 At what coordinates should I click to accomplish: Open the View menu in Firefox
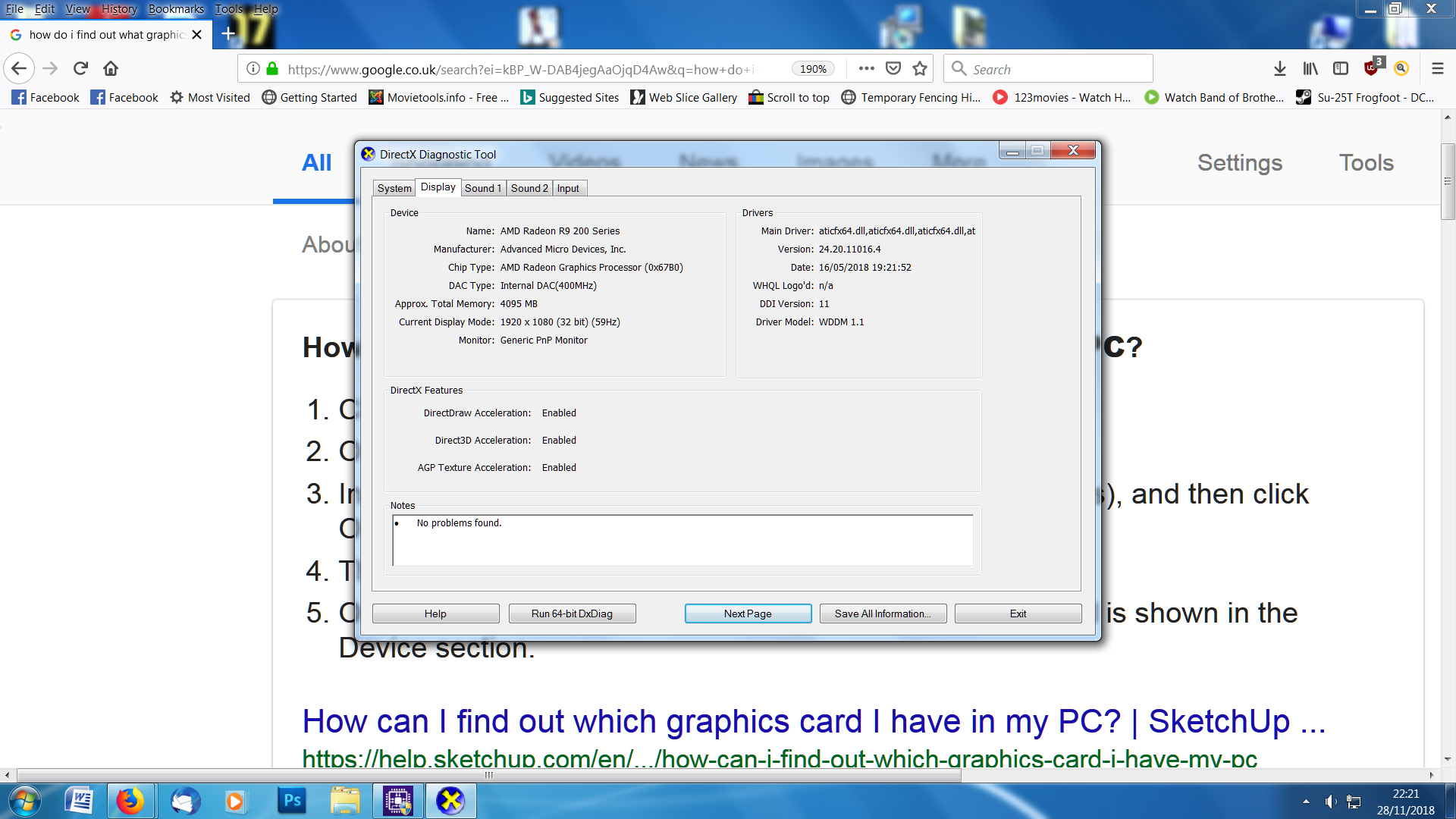coord(77,8)
